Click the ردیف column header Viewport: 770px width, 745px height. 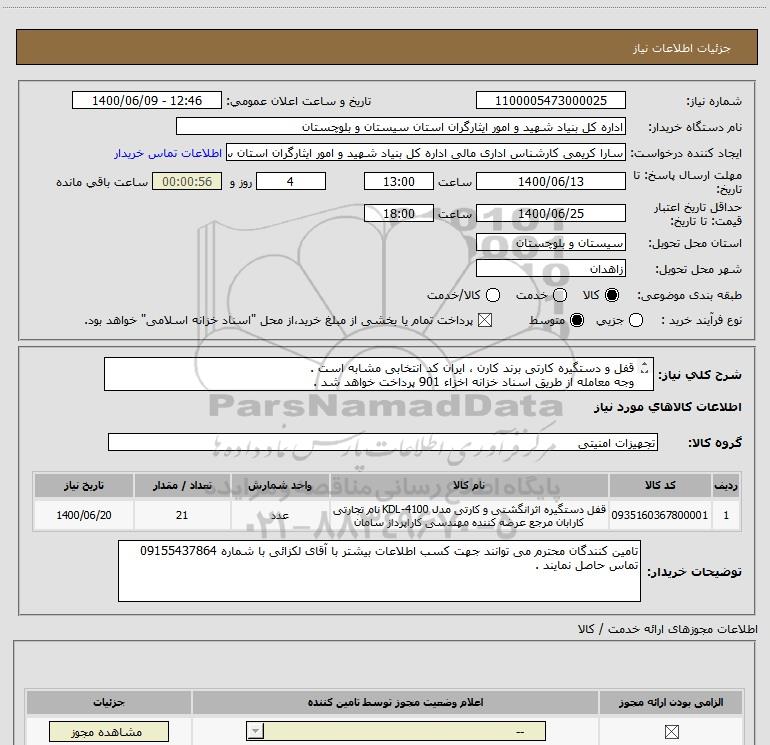pos(726,485)
